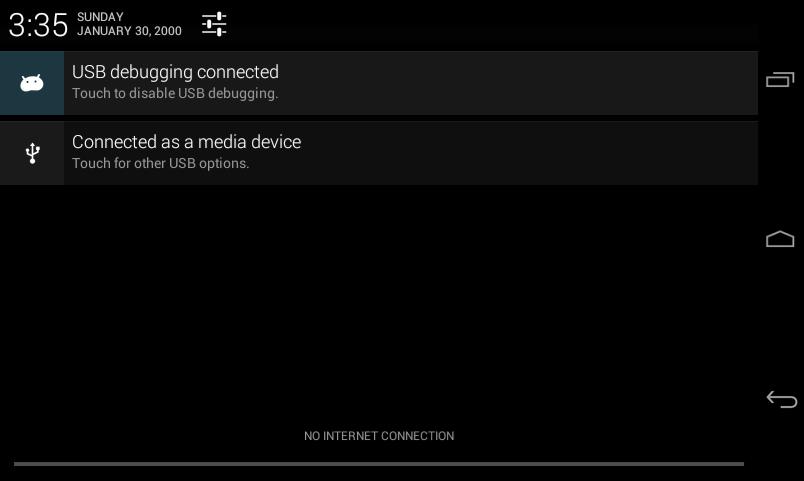Tap the Android debug bug icon

(32, 83)
